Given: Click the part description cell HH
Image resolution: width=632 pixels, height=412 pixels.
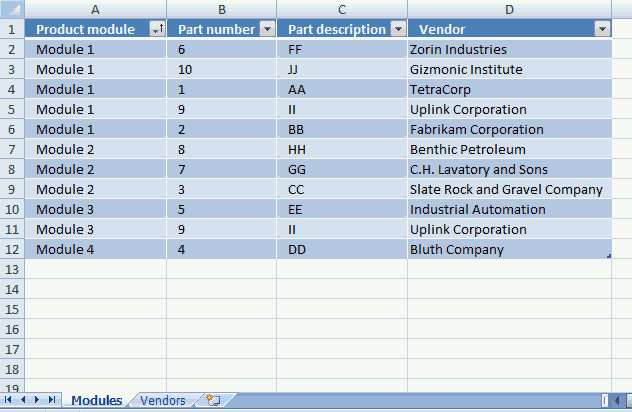Looking at the screenshot, I should [x=342, y=149].
